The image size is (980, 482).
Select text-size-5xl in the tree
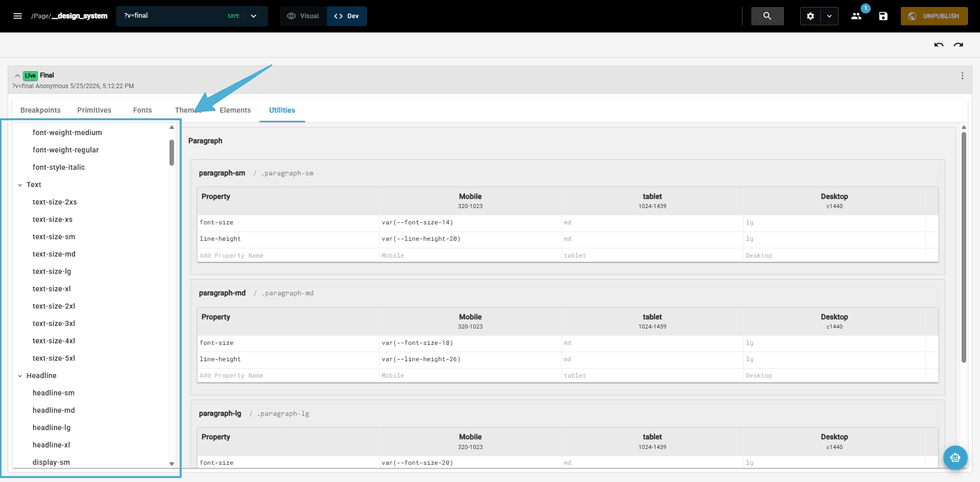click(x=54, y=358)
